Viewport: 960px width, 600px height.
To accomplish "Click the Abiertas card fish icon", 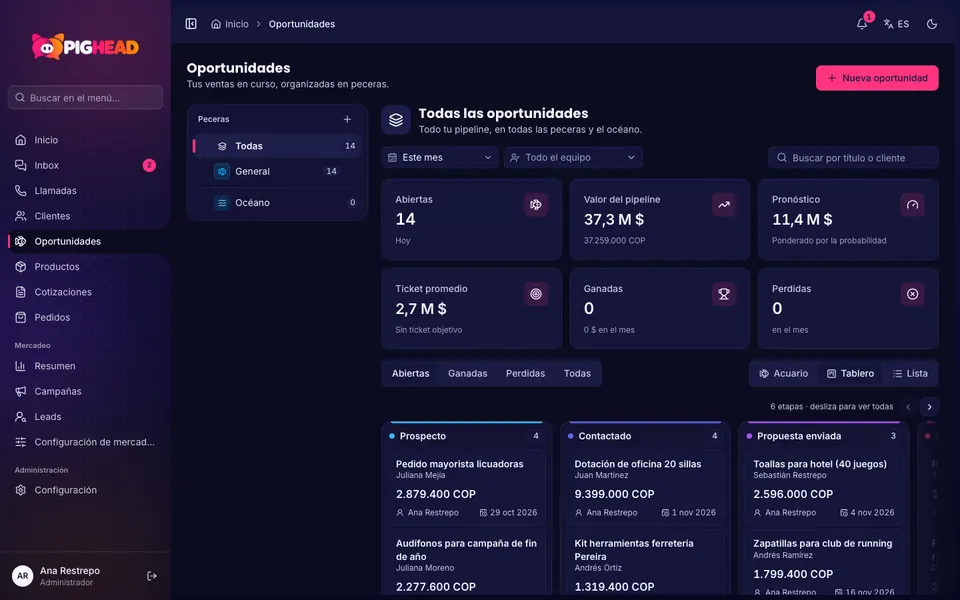I will (x=536, y=204).
